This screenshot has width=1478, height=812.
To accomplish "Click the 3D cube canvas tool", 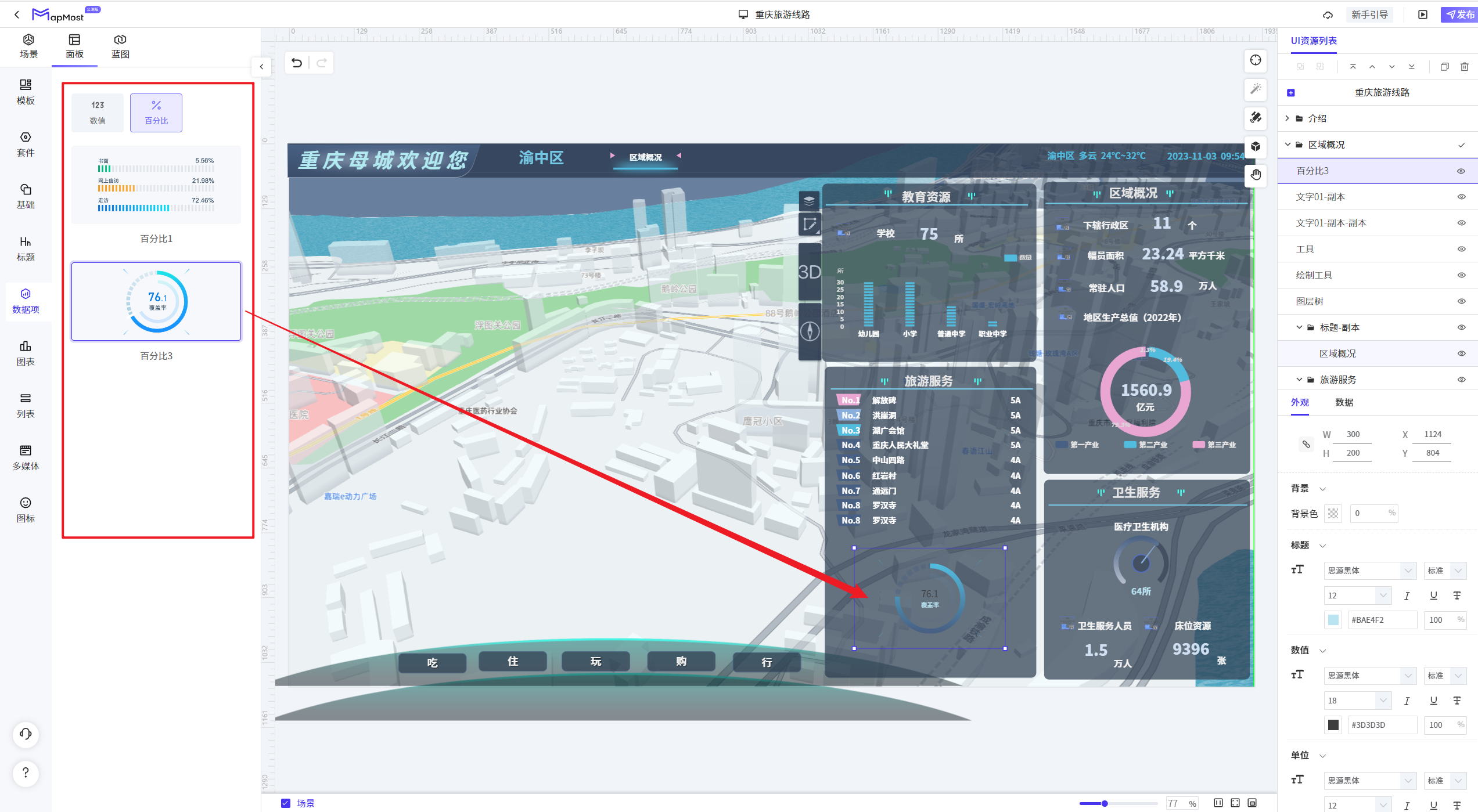I will 1256,146.
